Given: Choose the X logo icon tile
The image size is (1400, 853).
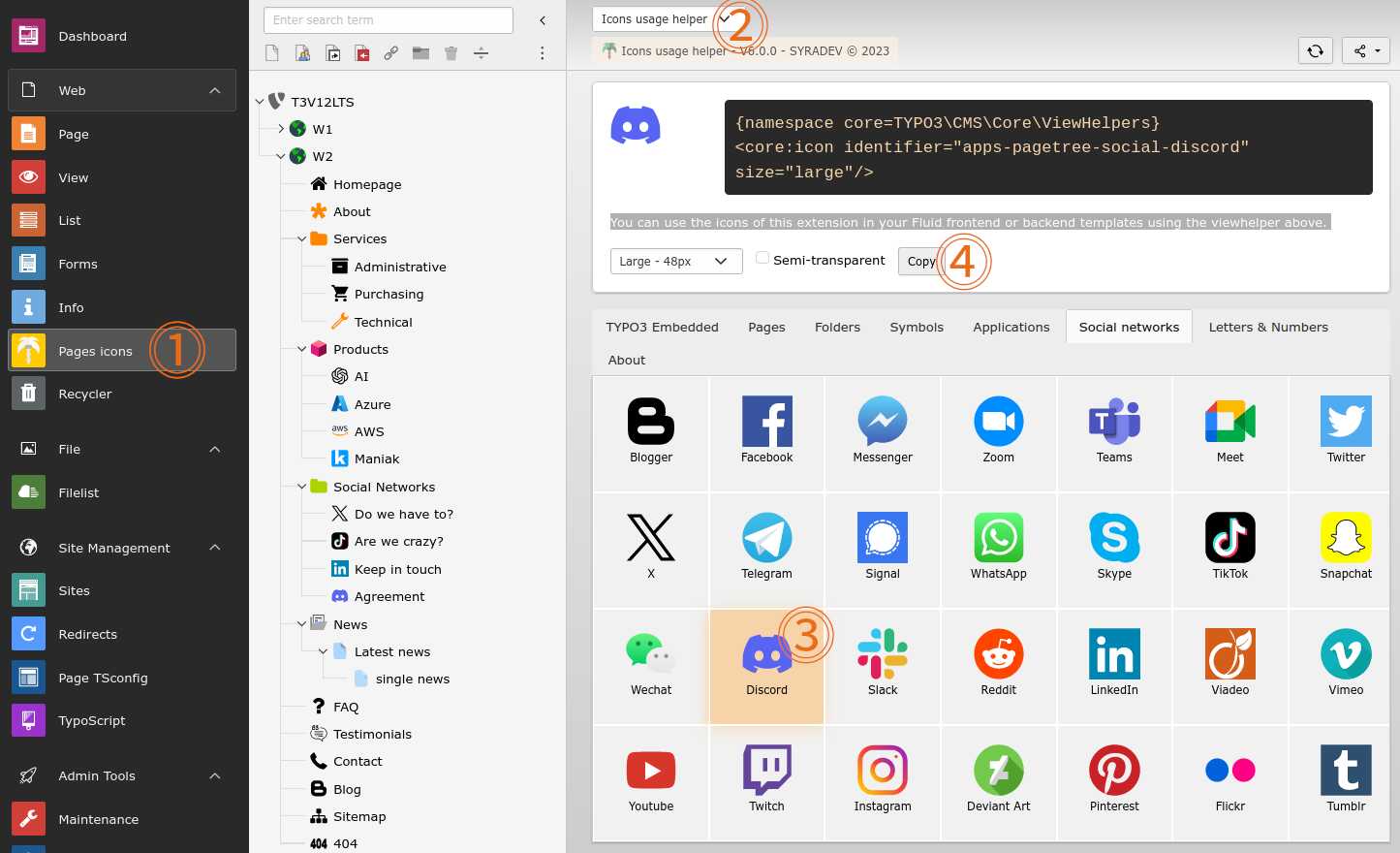Looking at the screenshot, I should click(650, 549).
